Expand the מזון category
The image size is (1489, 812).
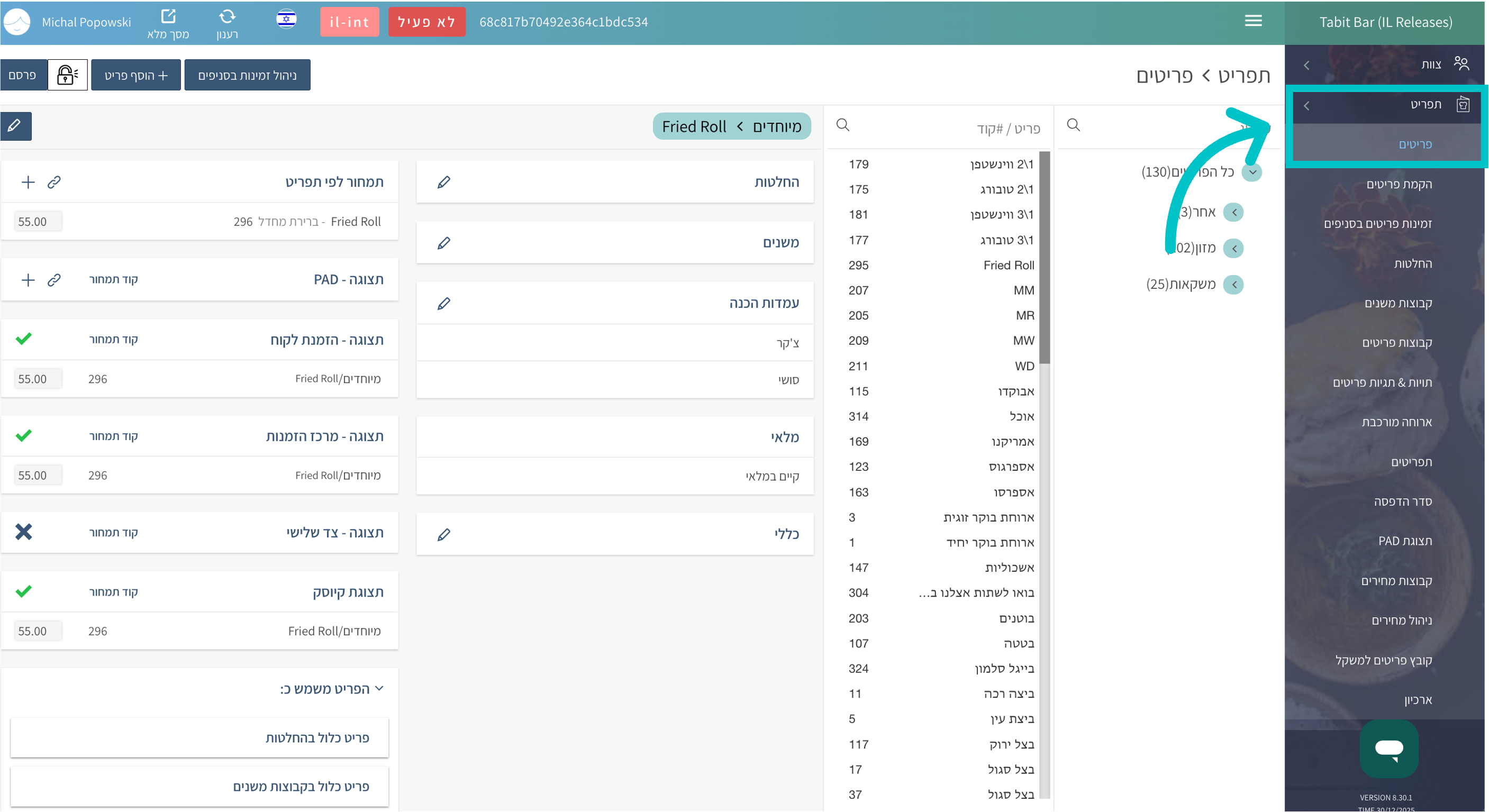(1233, 249)
